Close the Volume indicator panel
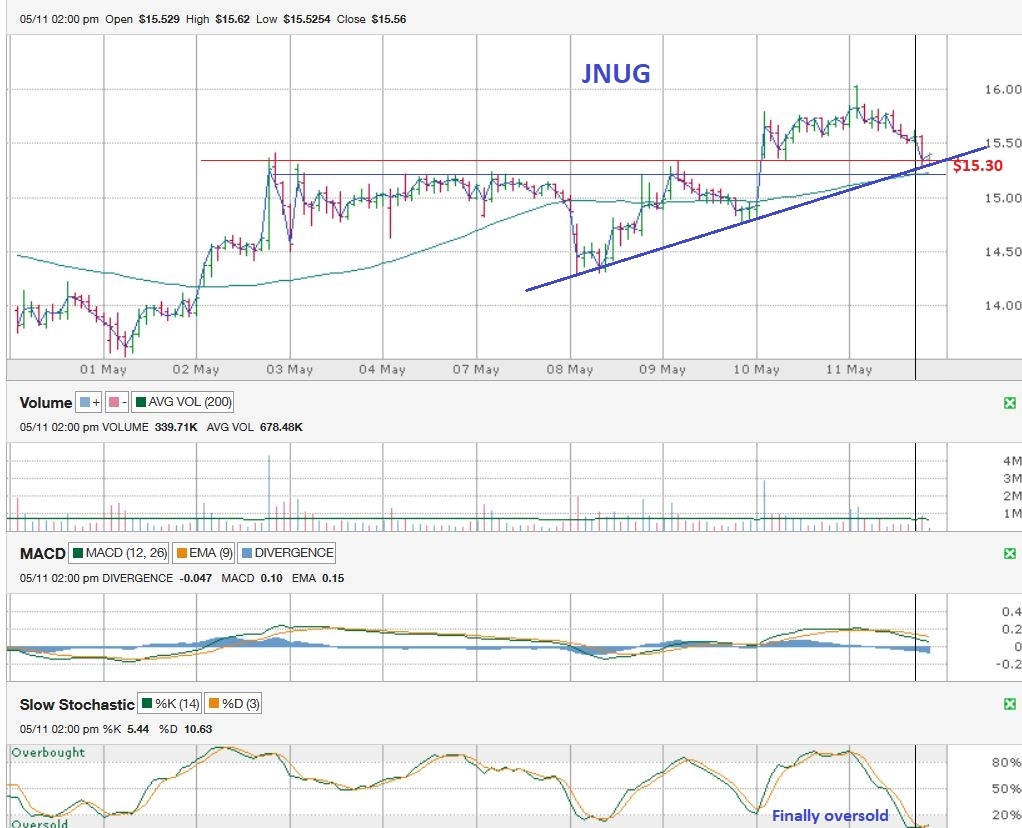 [x=1010, y=403]
